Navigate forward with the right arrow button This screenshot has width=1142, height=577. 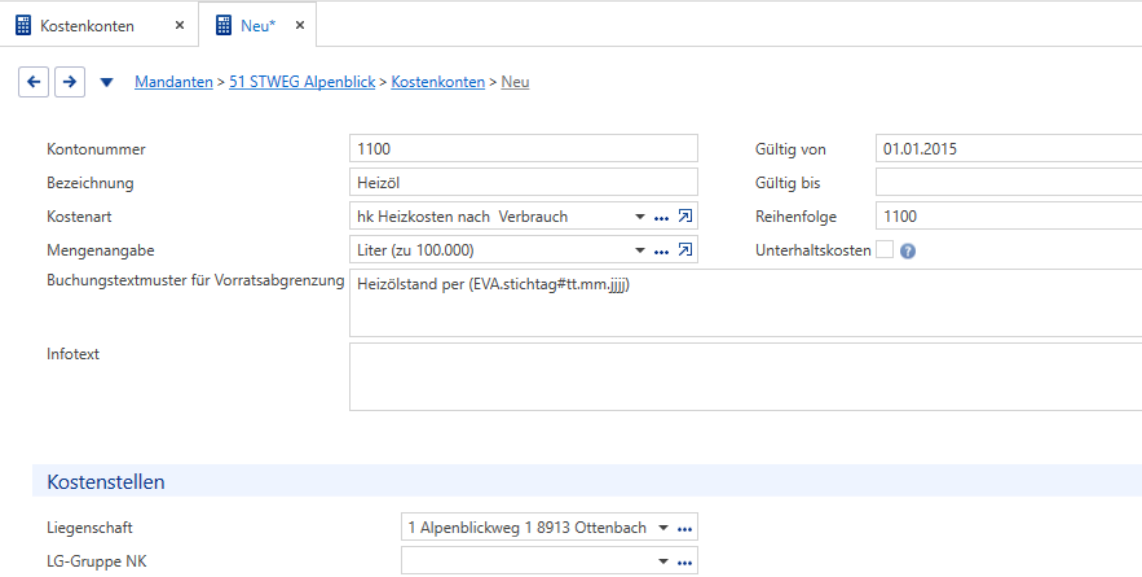click(x=70, y=82)
